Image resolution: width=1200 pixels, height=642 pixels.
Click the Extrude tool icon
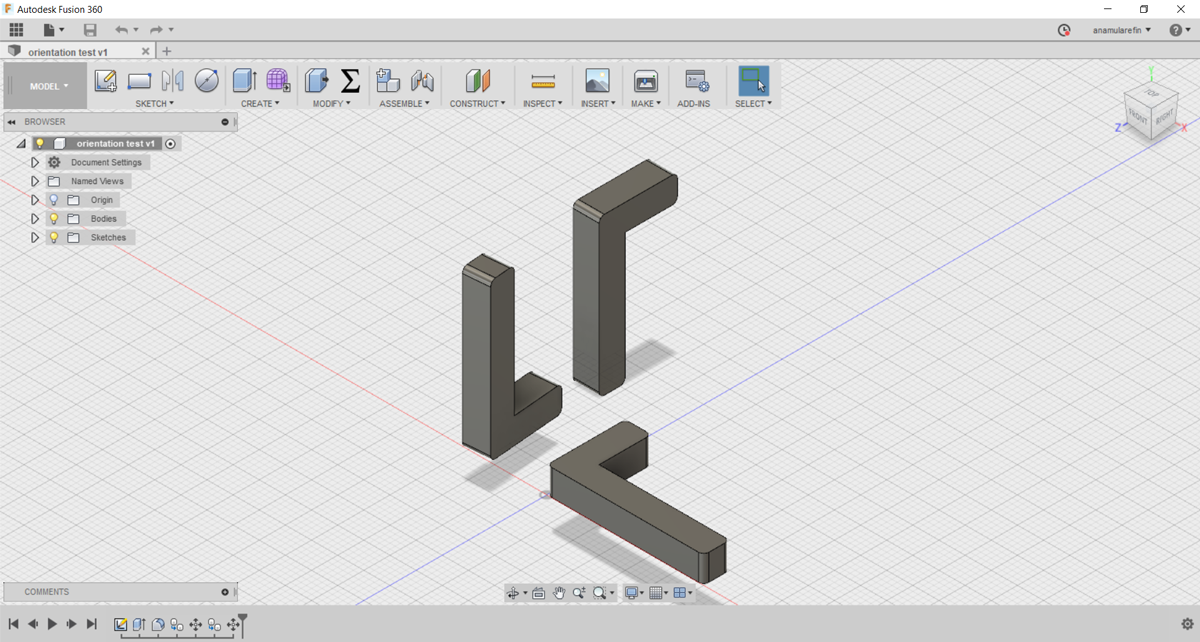pos(244,81)
